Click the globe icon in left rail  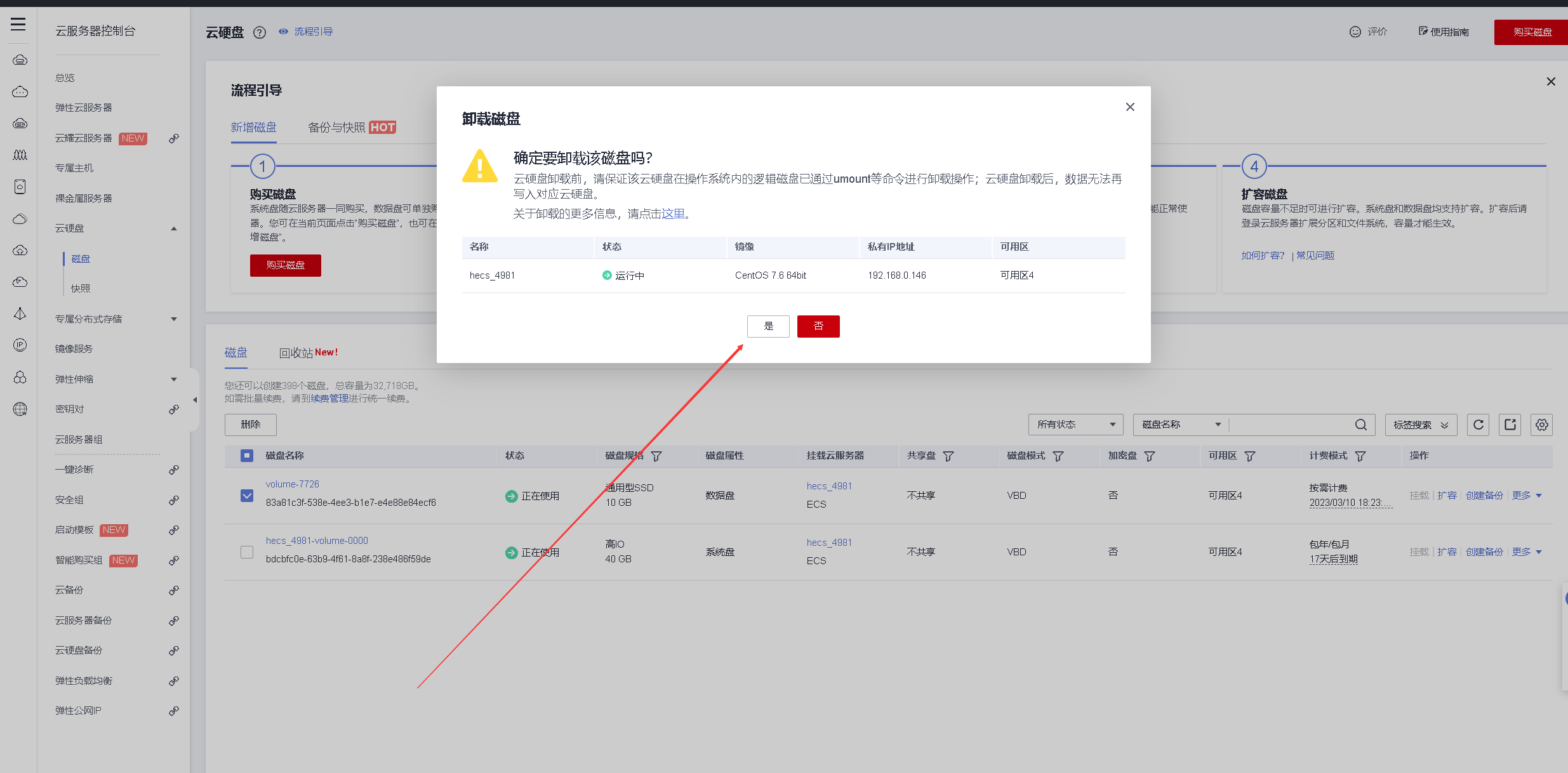point(20,409)
